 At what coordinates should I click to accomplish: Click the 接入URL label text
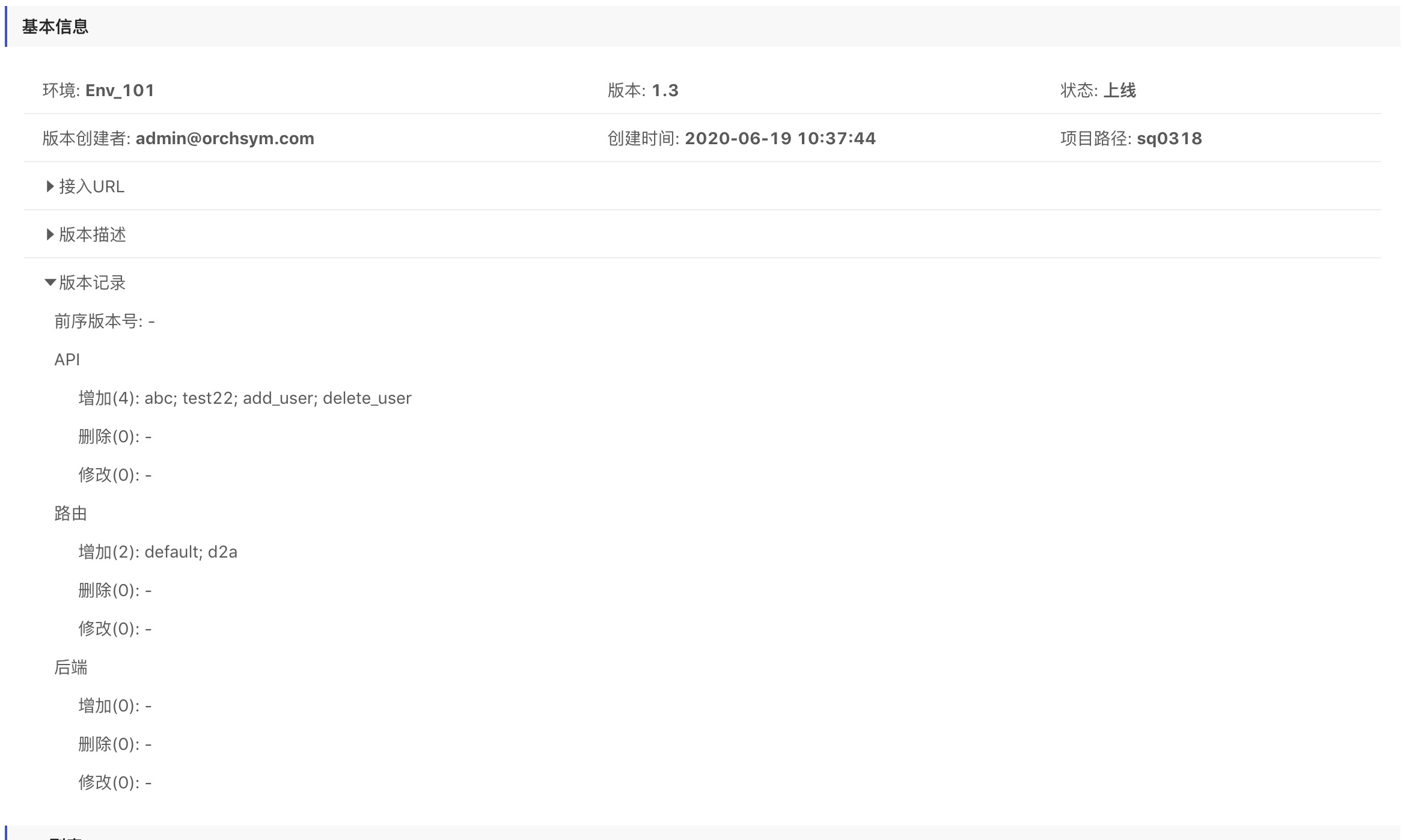pyautogui.click(x=92, y=187)
